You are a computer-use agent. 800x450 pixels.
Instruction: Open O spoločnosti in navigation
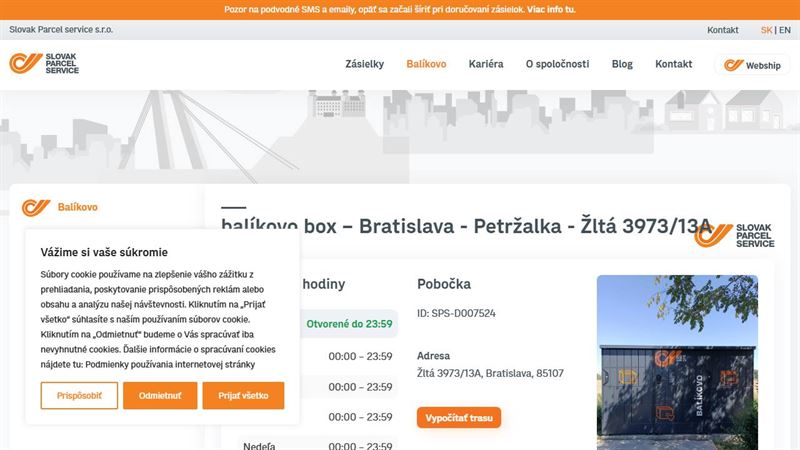coord(557,64)
